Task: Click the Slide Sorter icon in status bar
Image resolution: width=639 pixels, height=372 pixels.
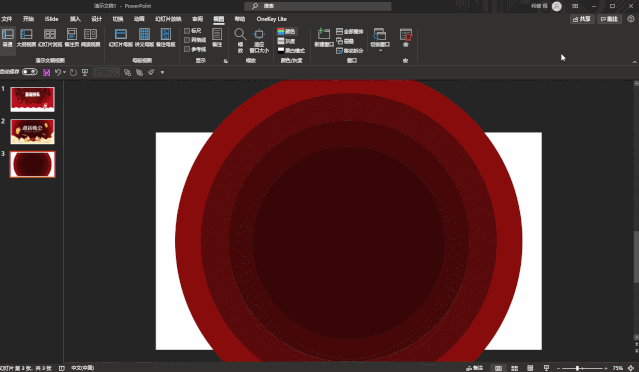Action: [x=514, y=368]
